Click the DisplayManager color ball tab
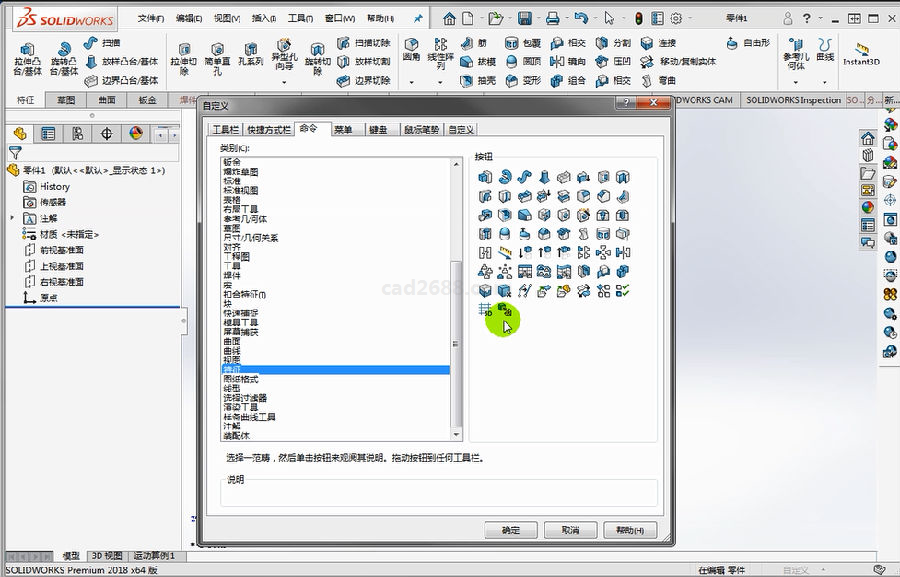Viewport: 900px width, 577px height. pyautogui.click(x=136, y=134)
